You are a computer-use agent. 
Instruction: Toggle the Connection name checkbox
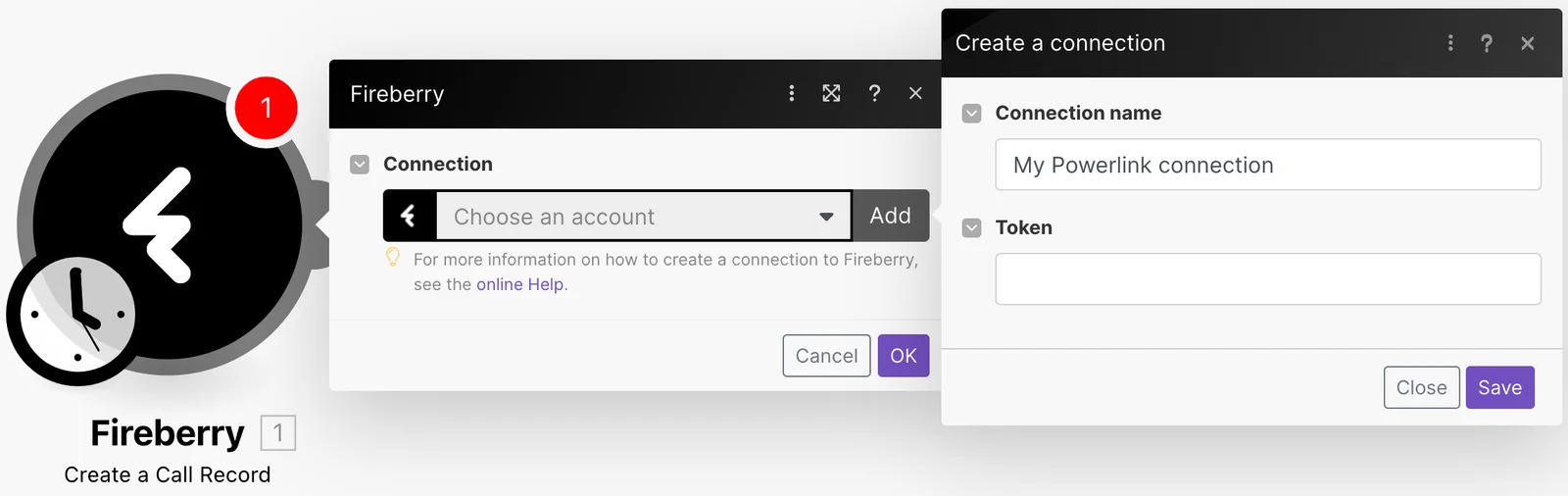(972, 114)
